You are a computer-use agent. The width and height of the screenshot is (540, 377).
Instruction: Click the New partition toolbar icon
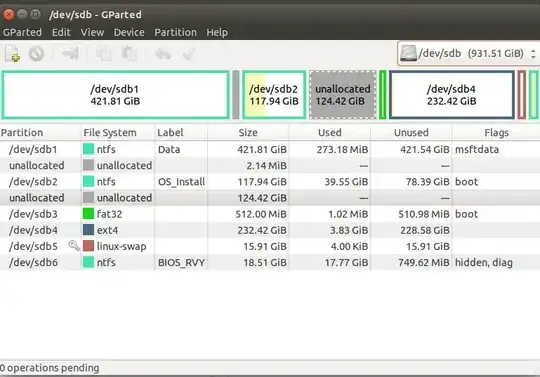(12, 54)
